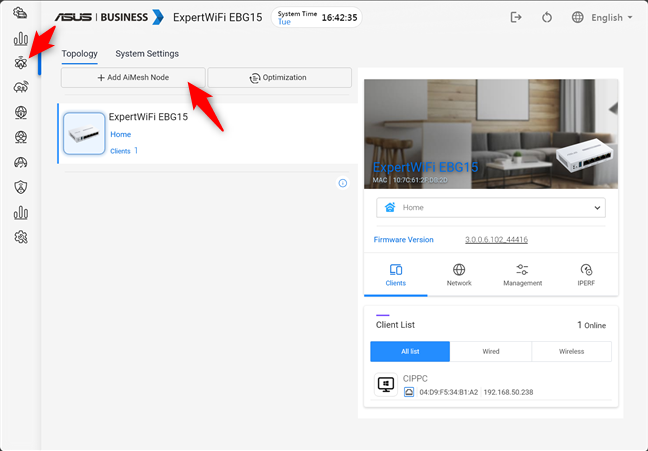
Task: Switch to the Topology tab
Action: [x=79, y=54]
